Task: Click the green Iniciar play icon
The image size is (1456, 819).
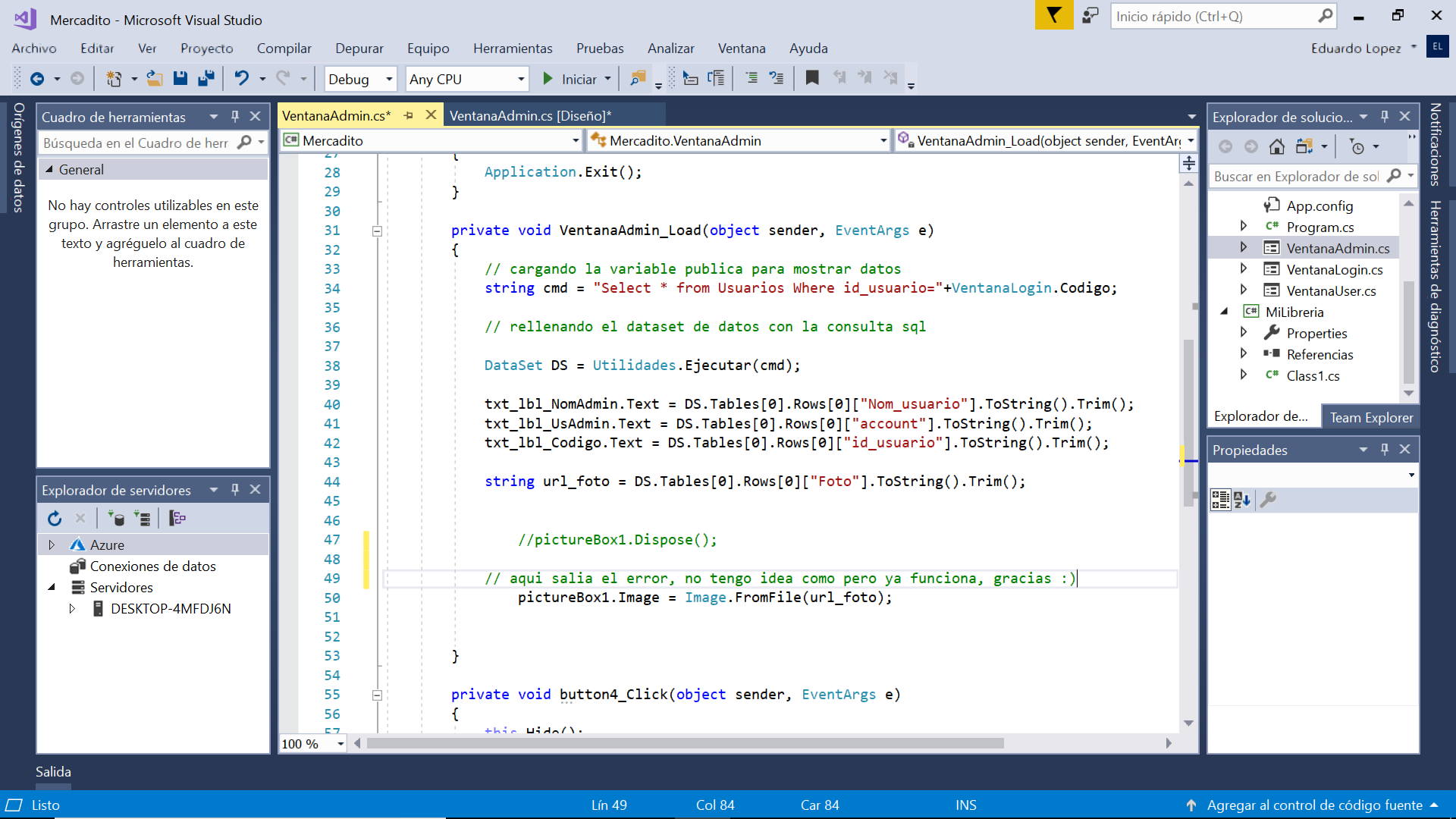Action: [548, 78]
